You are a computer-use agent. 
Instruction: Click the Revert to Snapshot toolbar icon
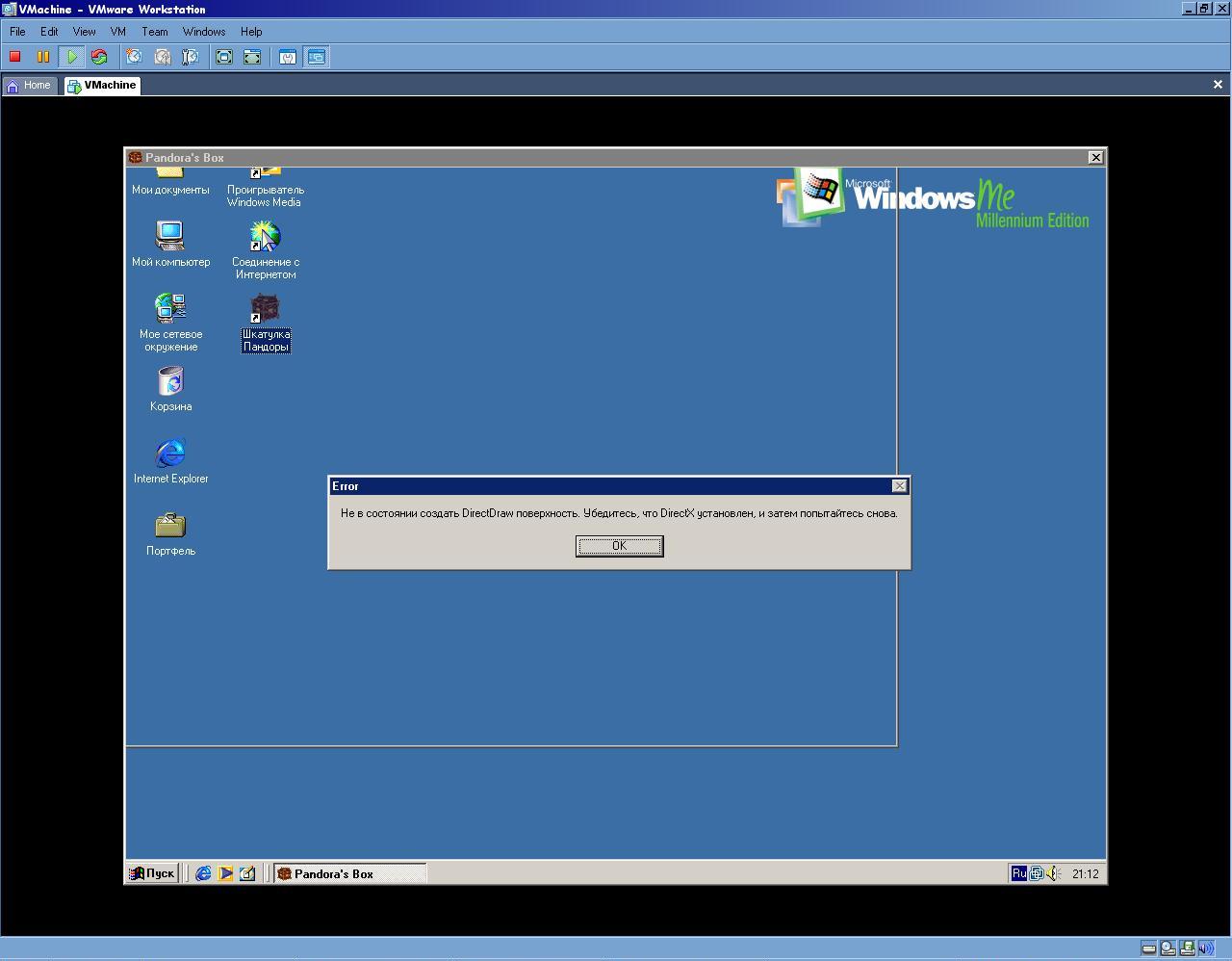pos(162,57)
